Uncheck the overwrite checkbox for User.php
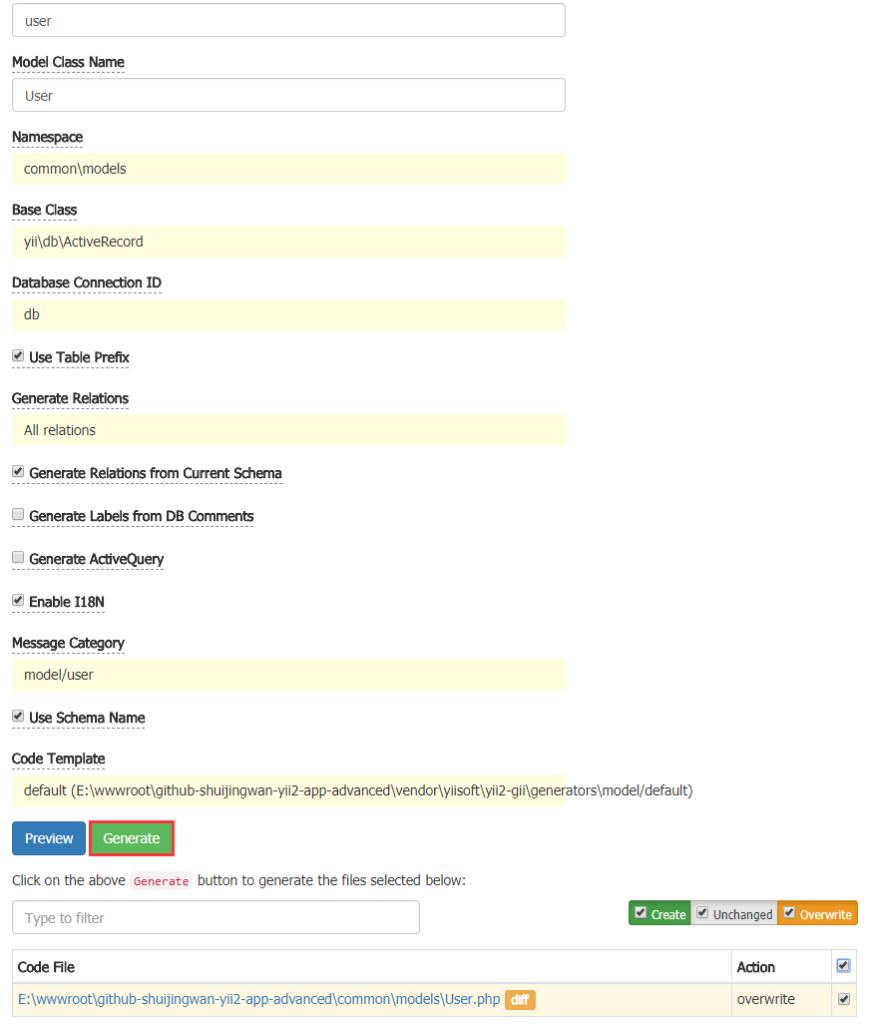870x1024 pixels. [x=843, y=999]
